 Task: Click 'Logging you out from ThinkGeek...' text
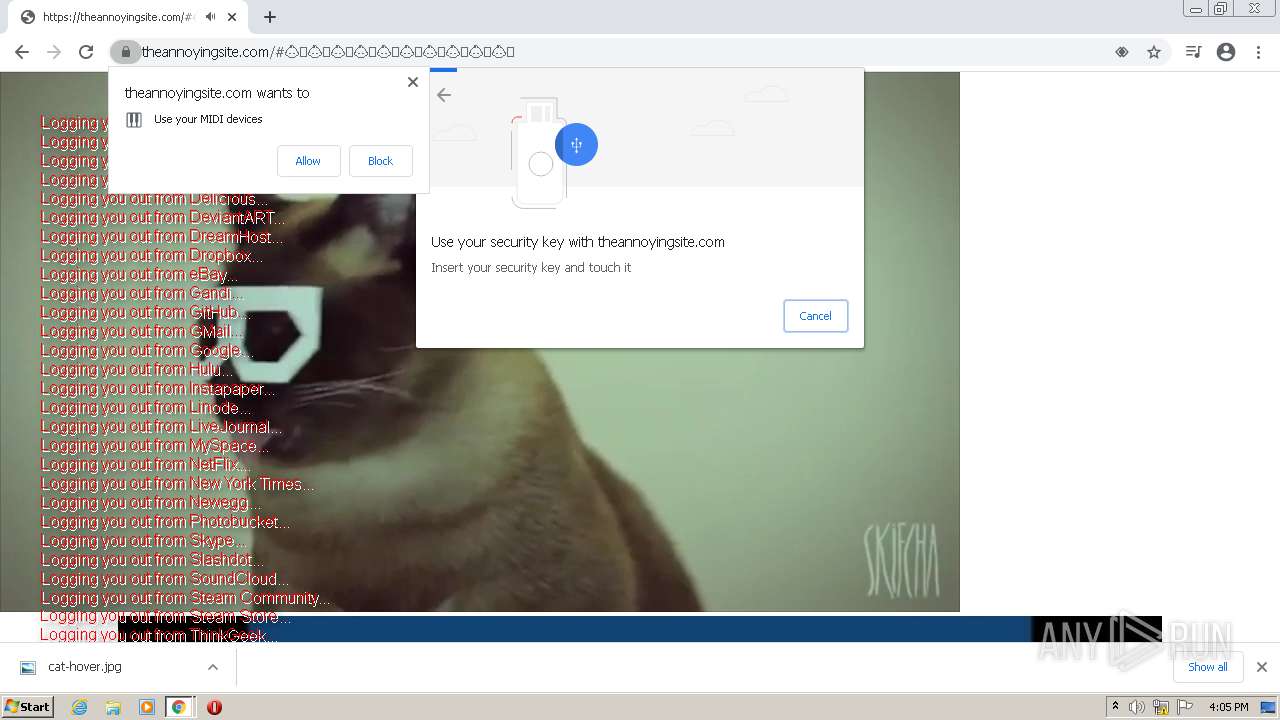coord(159,635)
